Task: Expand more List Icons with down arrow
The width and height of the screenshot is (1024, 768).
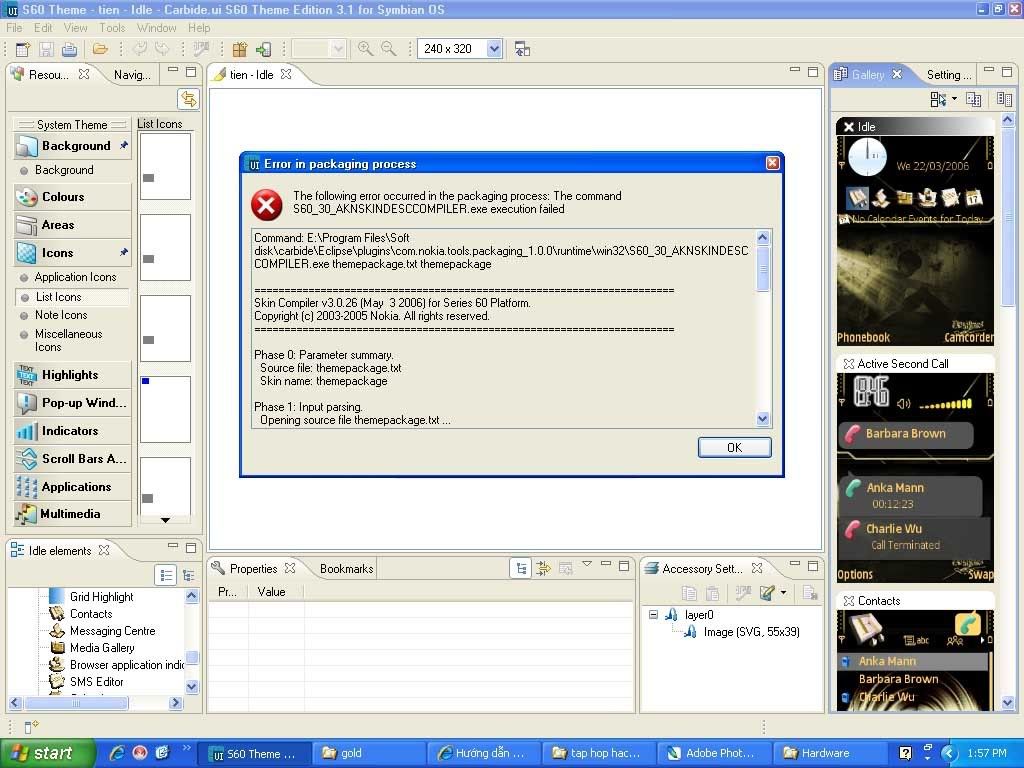Action: (x=165, y=520)
